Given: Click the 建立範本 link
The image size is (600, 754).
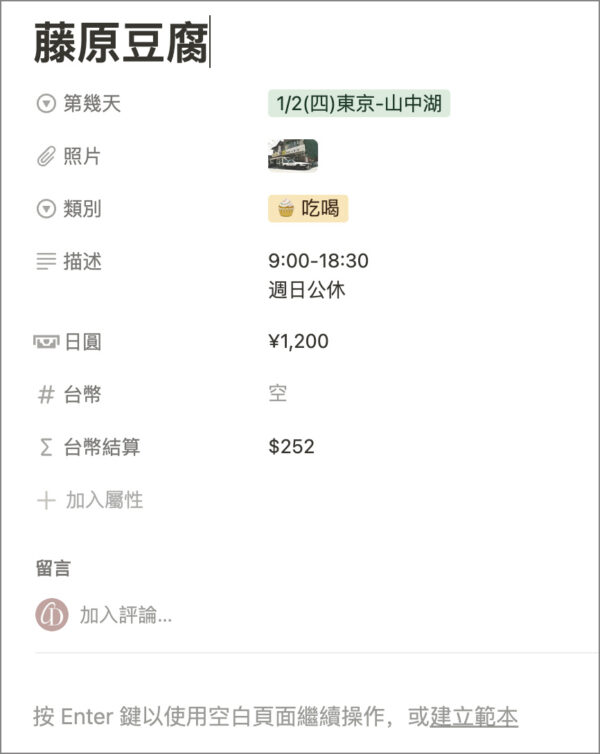Looking at the screenshot, I should click(474, 717).
